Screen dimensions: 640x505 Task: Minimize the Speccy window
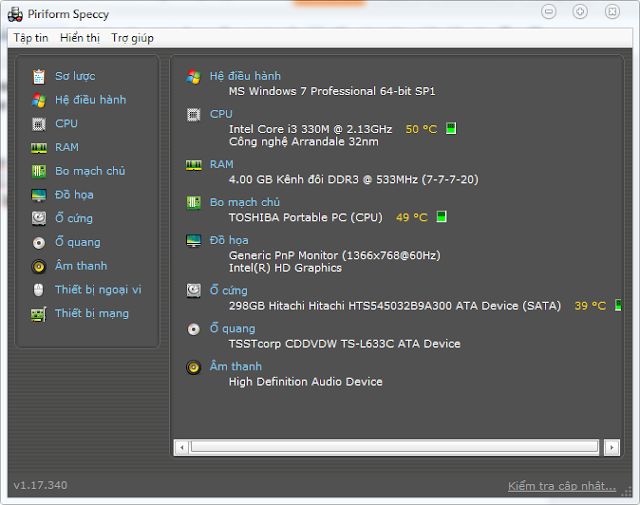(x=549, y=12)
